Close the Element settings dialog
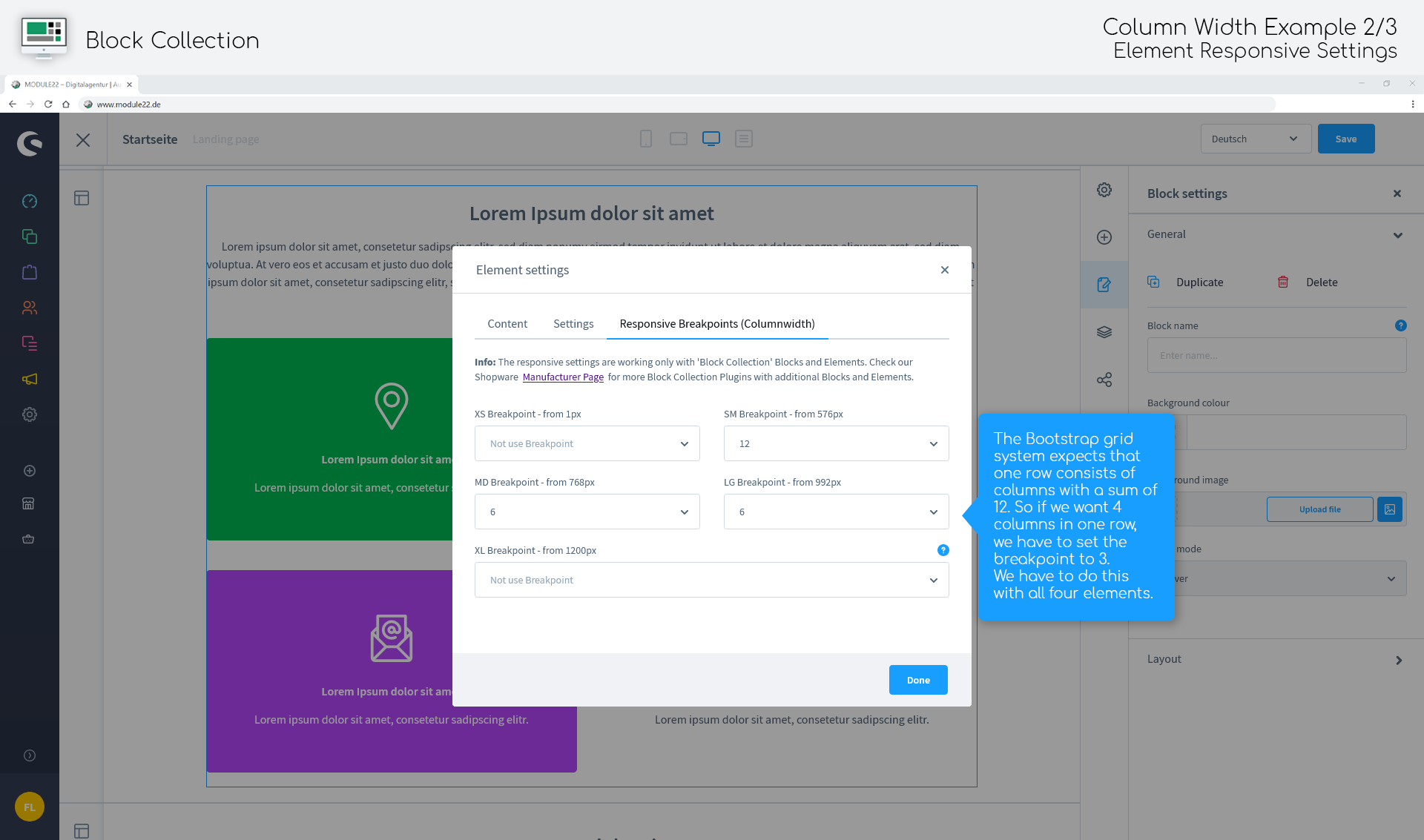1424x840 pixels. [x=945, y=270]
